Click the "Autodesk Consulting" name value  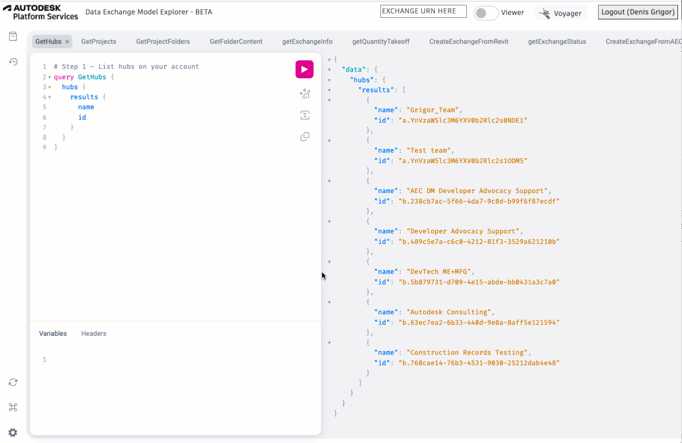pyautogui.click(x=448, y=312)
